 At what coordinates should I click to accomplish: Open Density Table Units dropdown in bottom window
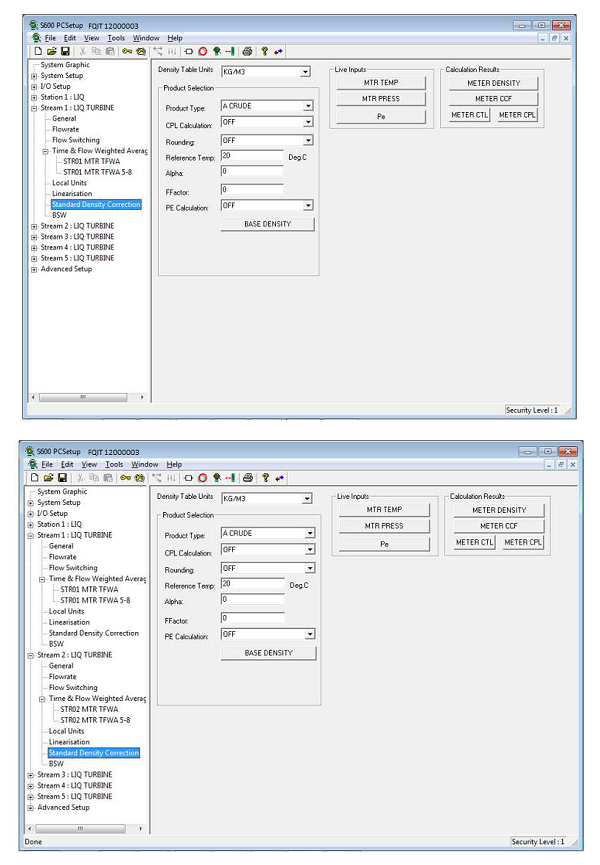click(307, 499)
